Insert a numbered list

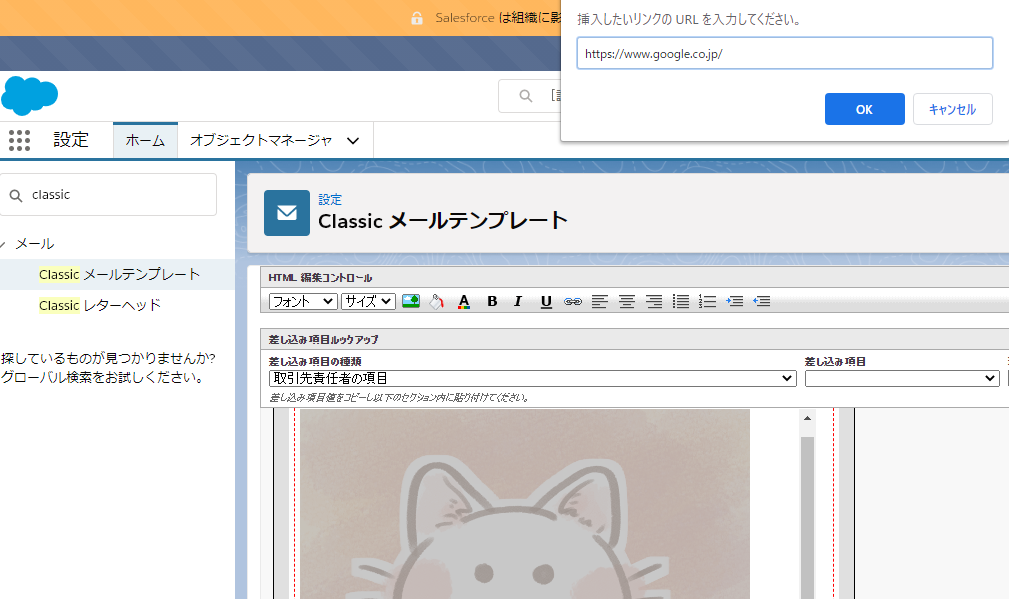click(x=707, y=301)
